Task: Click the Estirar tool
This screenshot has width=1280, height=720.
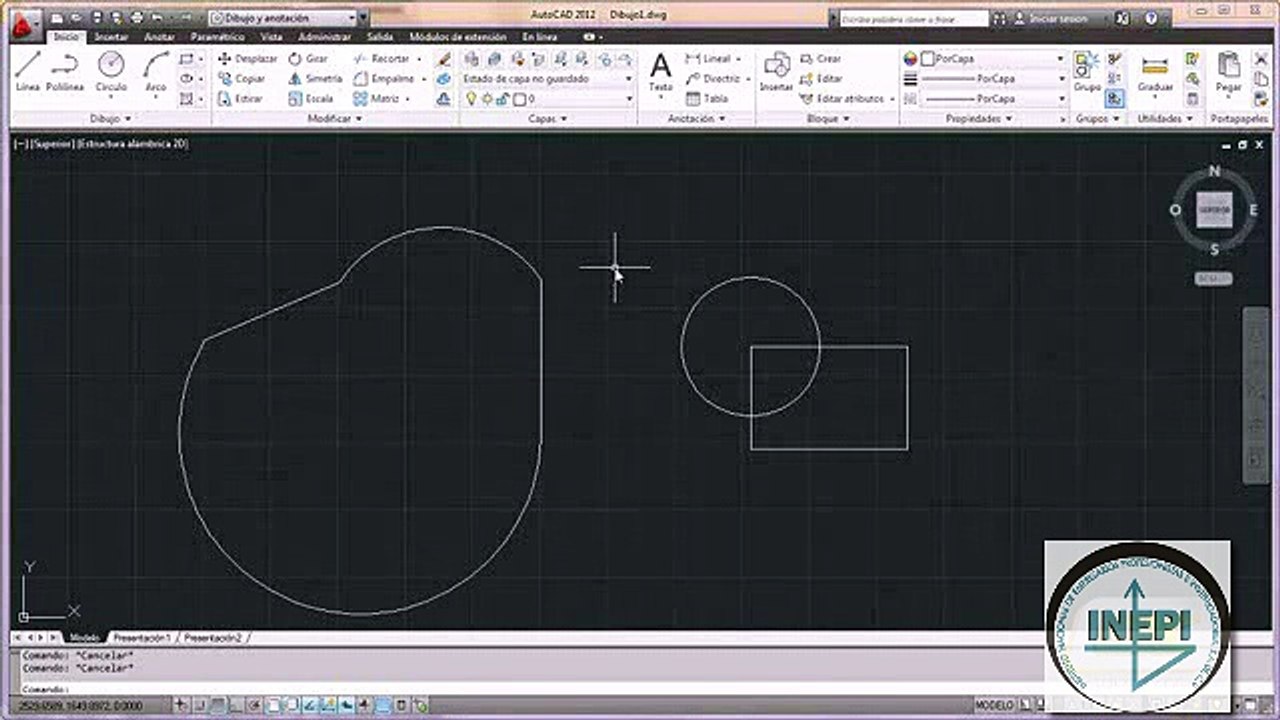Action: 241,99
